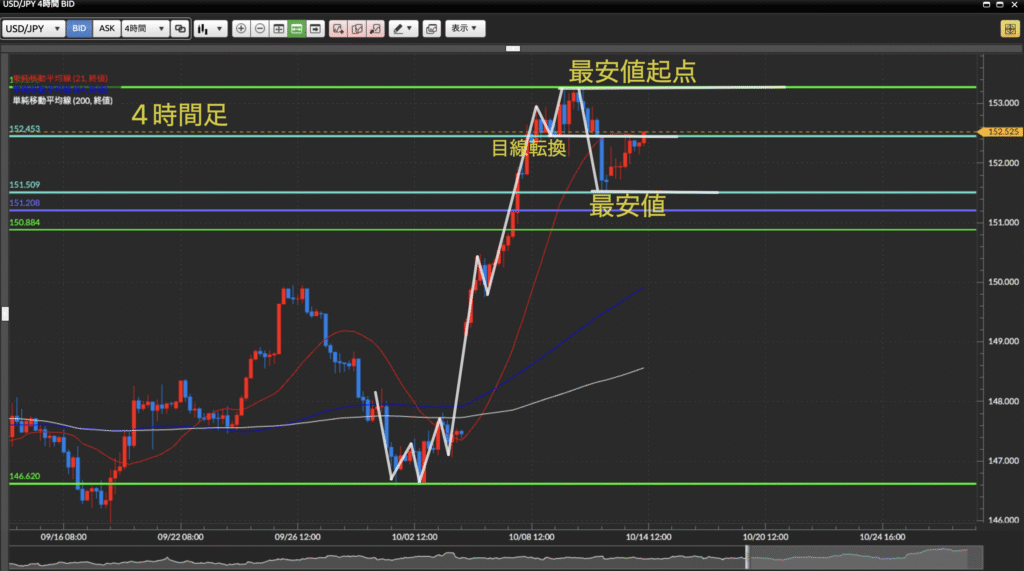The width and height of the screenshot is (1024, 571).
Task: Open the USD/JPY currency pair dropdown
Action: (x=34, y=29)
